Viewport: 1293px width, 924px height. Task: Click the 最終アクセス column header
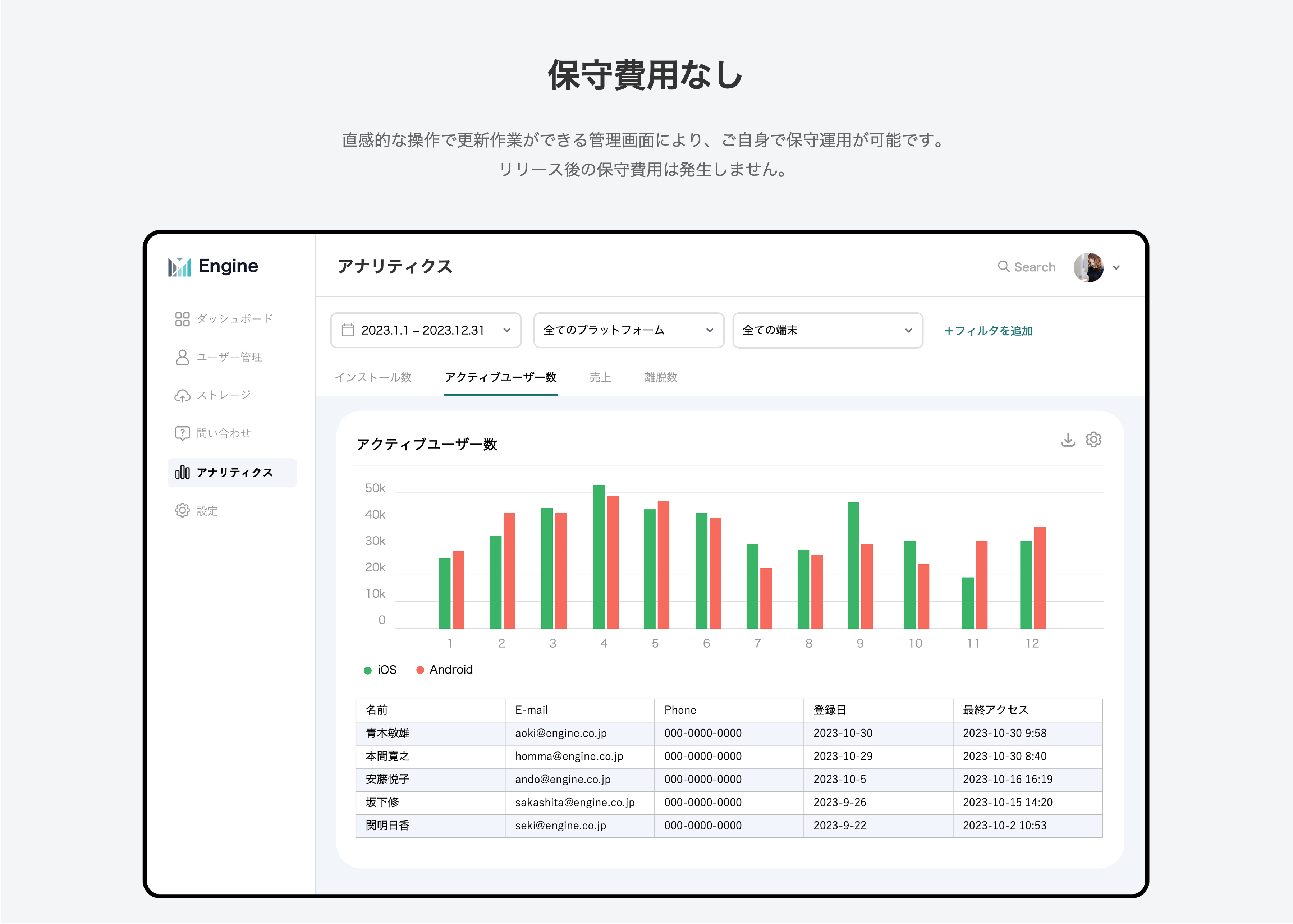click(1028, 711)
